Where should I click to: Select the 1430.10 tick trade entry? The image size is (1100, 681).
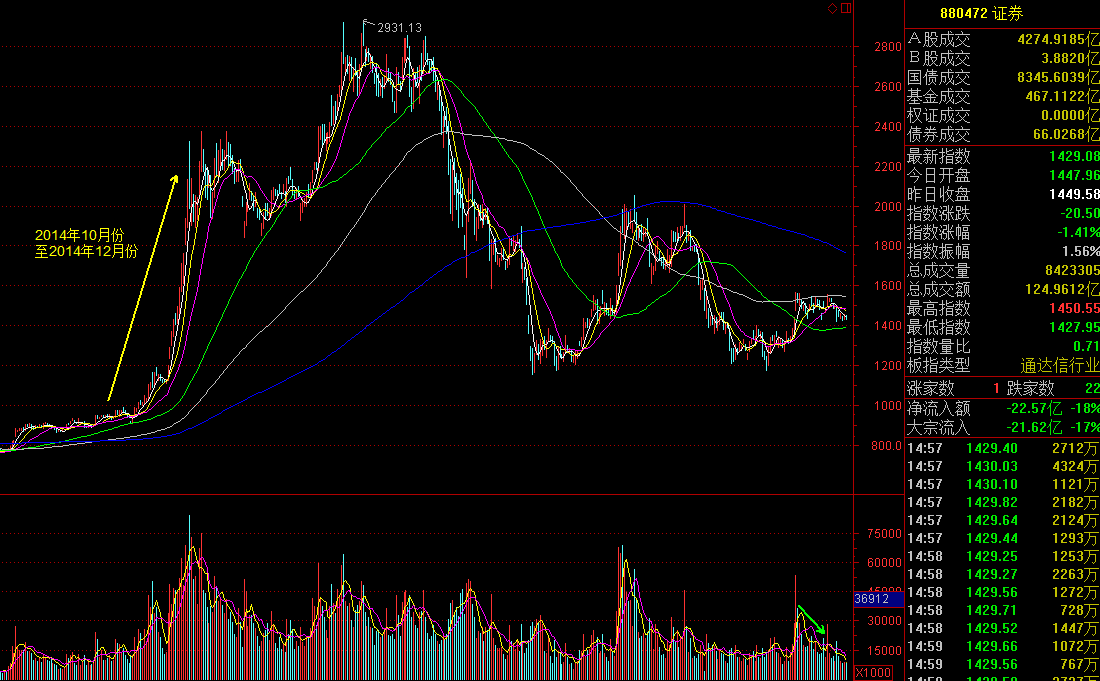[x=1001, y=484]
